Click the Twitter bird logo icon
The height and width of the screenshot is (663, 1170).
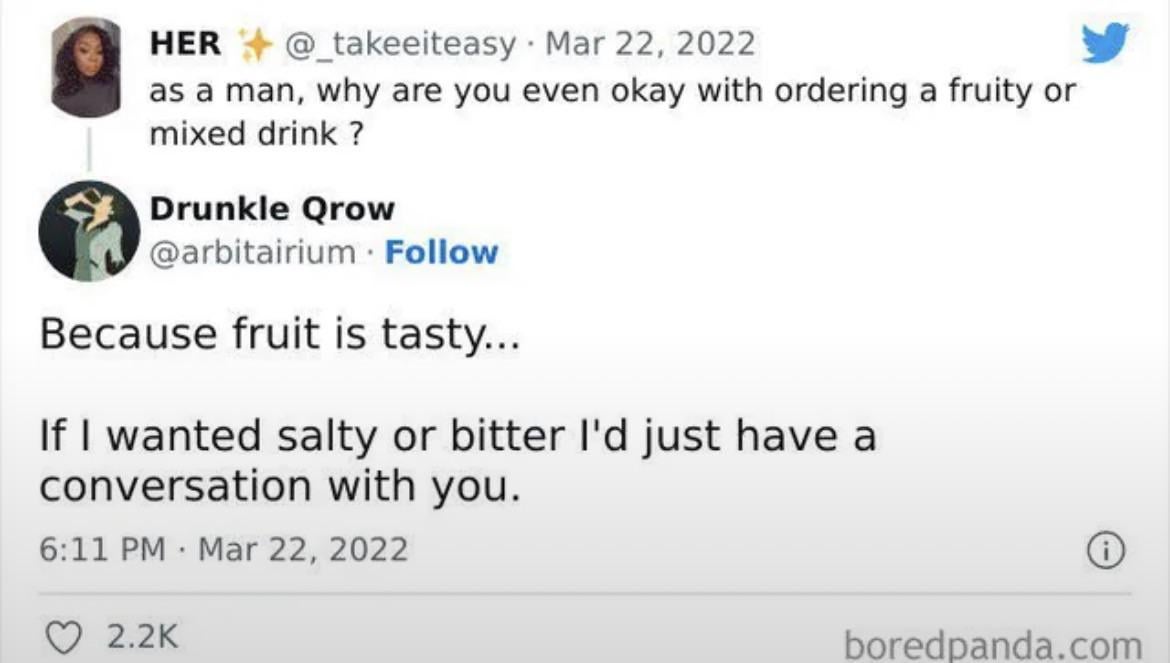point(1105,43)
